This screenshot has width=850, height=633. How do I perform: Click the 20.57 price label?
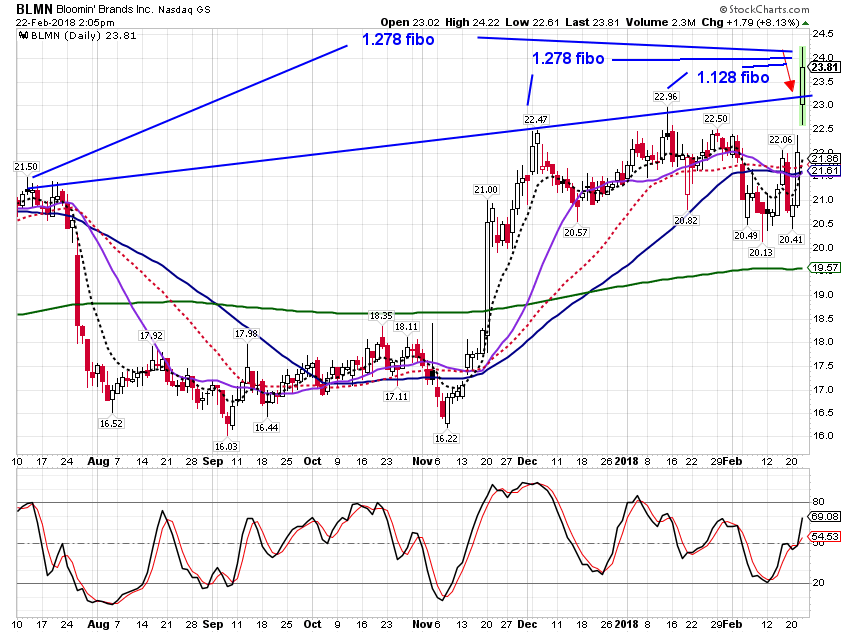576,232
